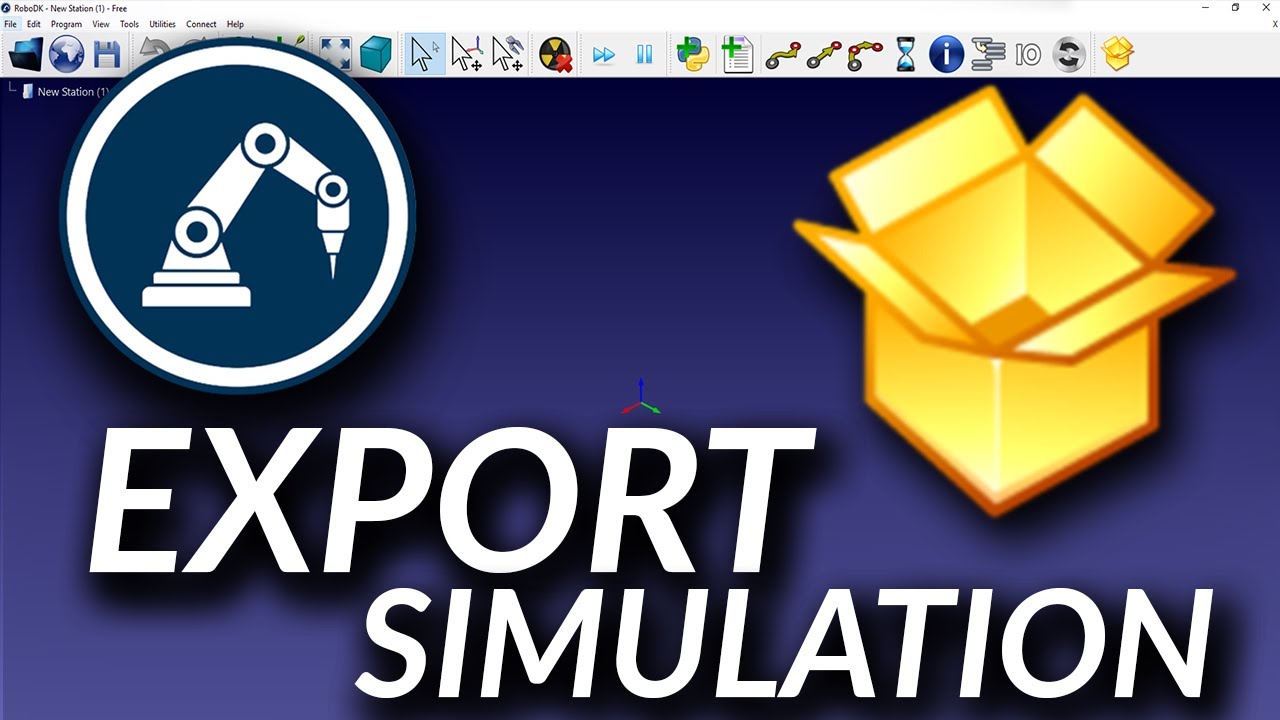The height and width of the screenshot is (720, 1280).
Task: Click the Export Simulation box toolbar icon
Action: pyautogui.click(x=1117, y=54)
